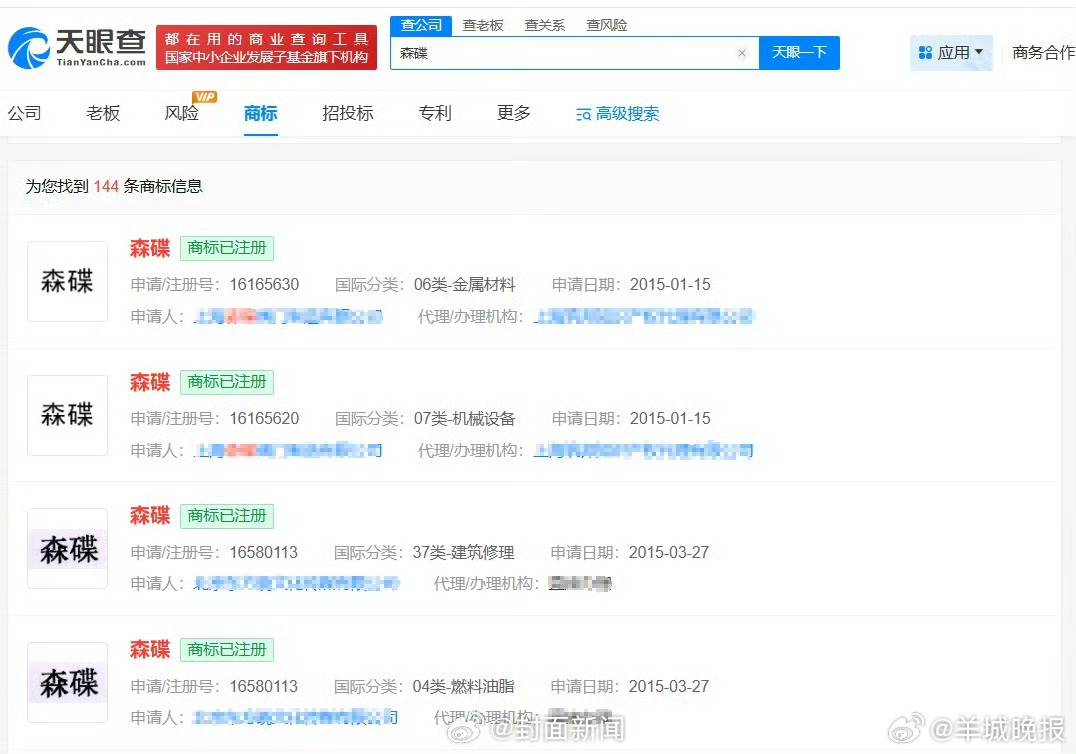Open 森碟 title link of 04类-燃料油脂 entry

pos(150,649)
